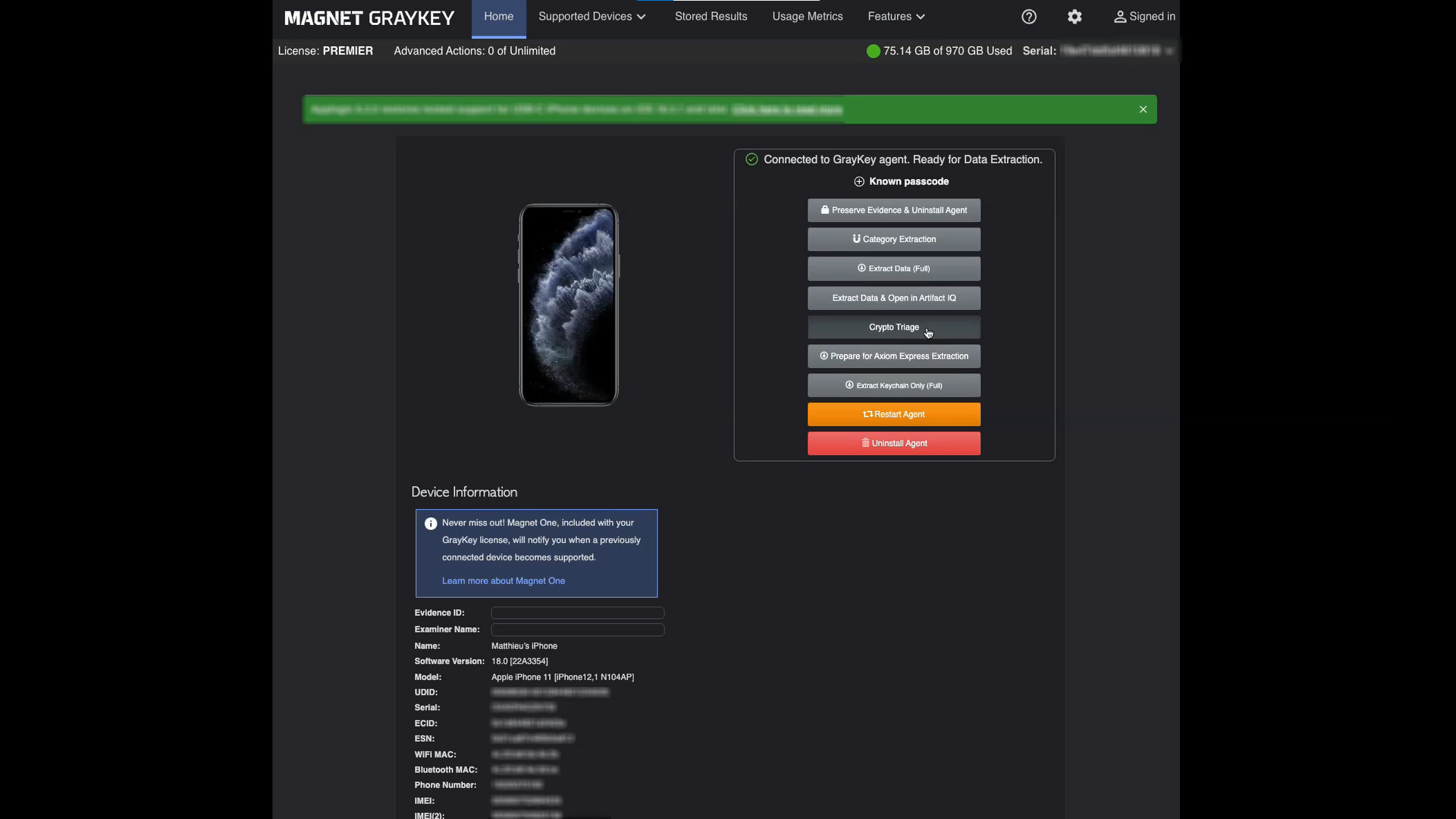Expand the Serial number dropdown arrow
The height and width of the screenshot is (819, 1456).
(x=1169, y=51)
